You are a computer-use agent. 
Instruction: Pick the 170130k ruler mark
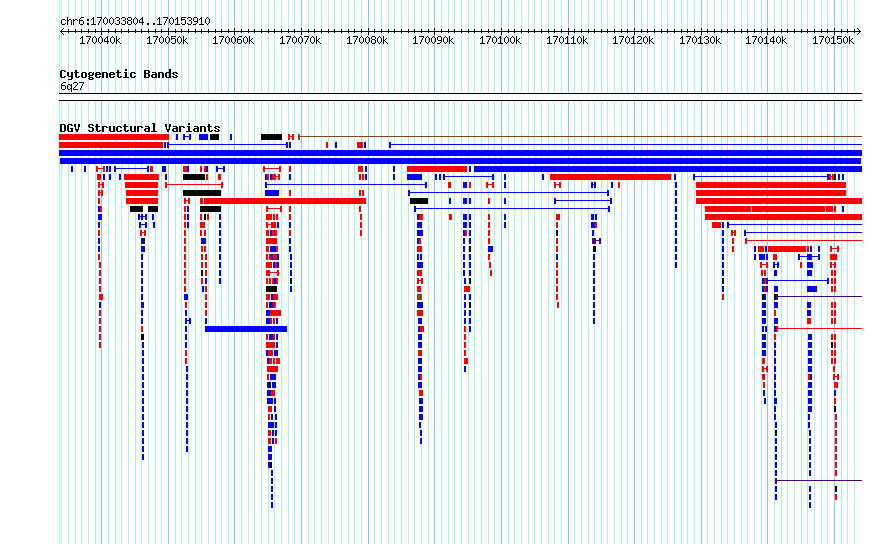[x=700, y=40]
